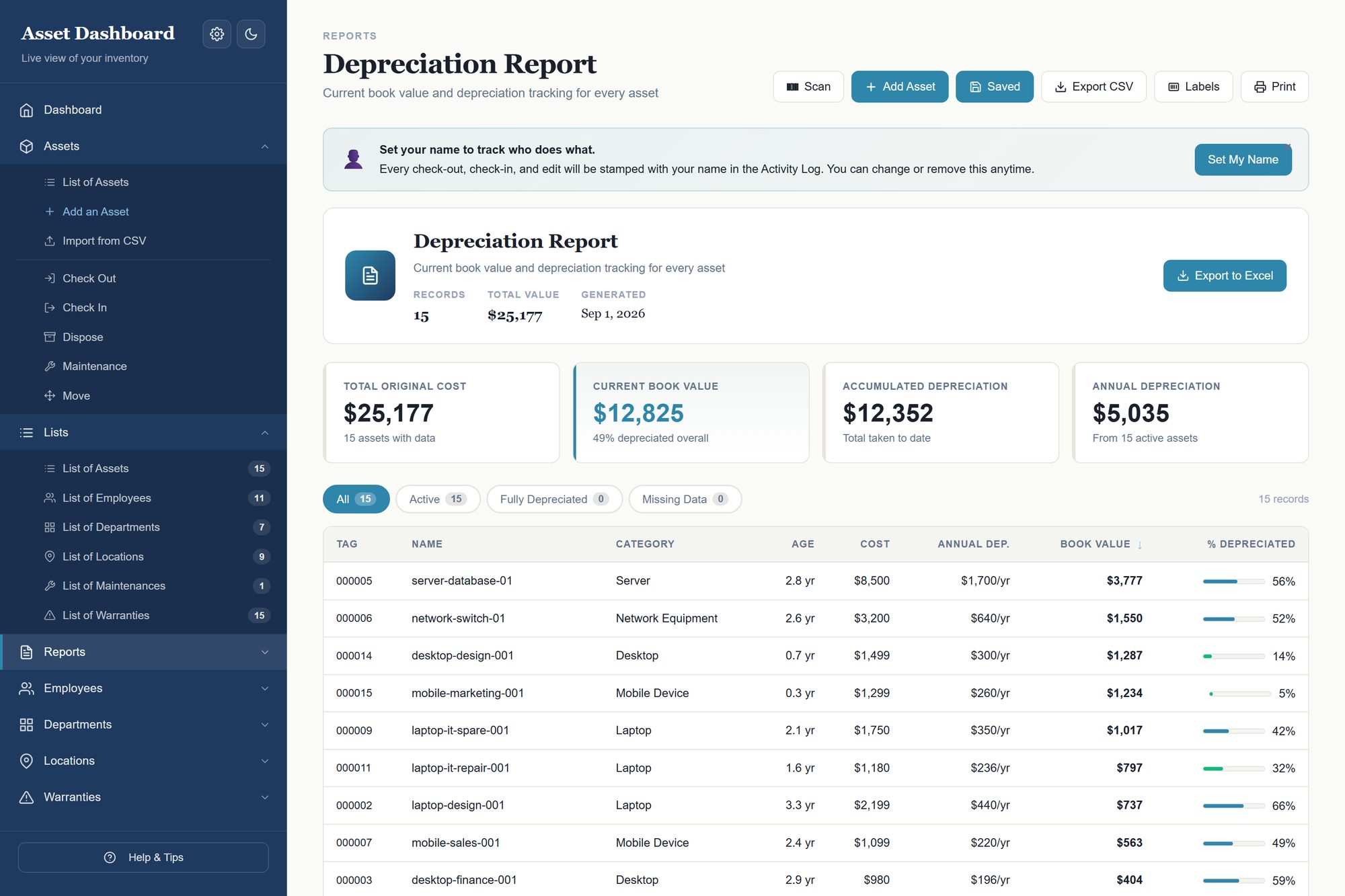Collapse the Lists section chevron

click(265, 433)
